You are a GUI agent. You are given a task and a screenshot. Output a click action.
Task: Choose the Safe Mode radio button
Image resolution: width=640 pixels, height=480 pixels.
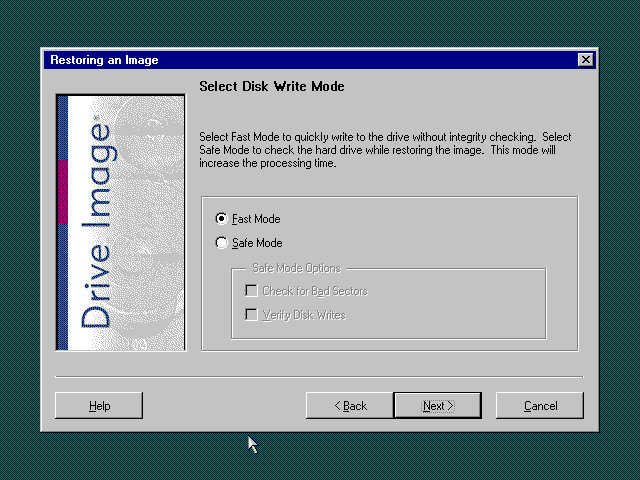221,243
